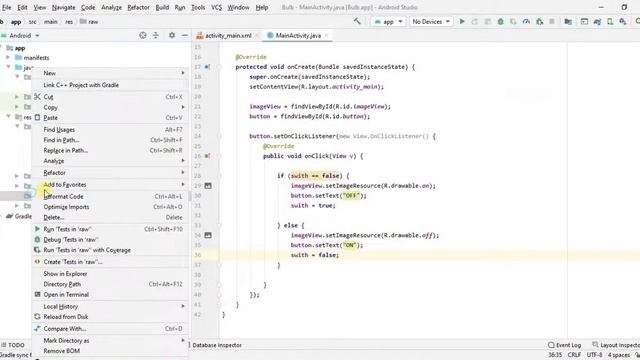
Task: Click the raw breadcrumb in navigation bar
Action: (89, 22)
